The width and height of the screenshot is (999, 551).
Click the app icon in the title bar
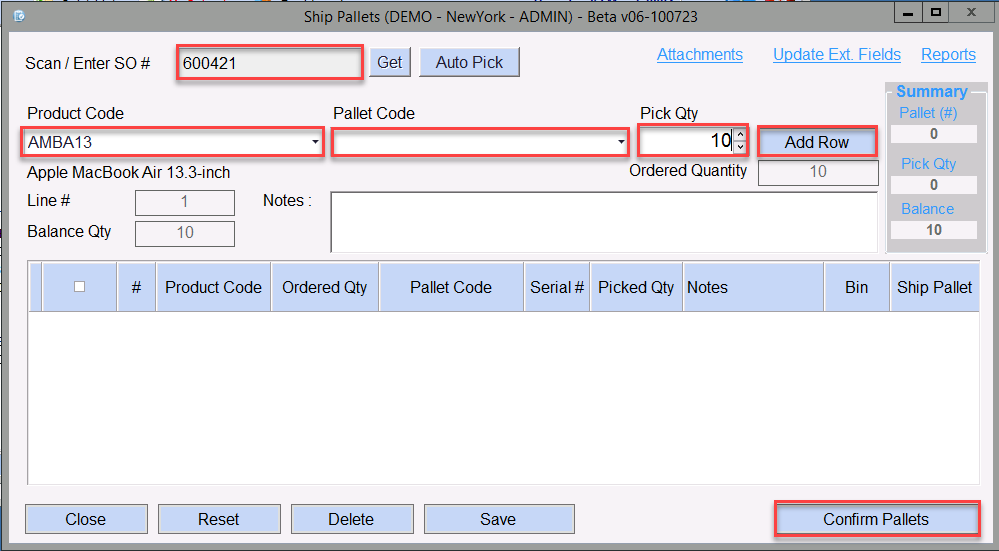coord(17,15)
